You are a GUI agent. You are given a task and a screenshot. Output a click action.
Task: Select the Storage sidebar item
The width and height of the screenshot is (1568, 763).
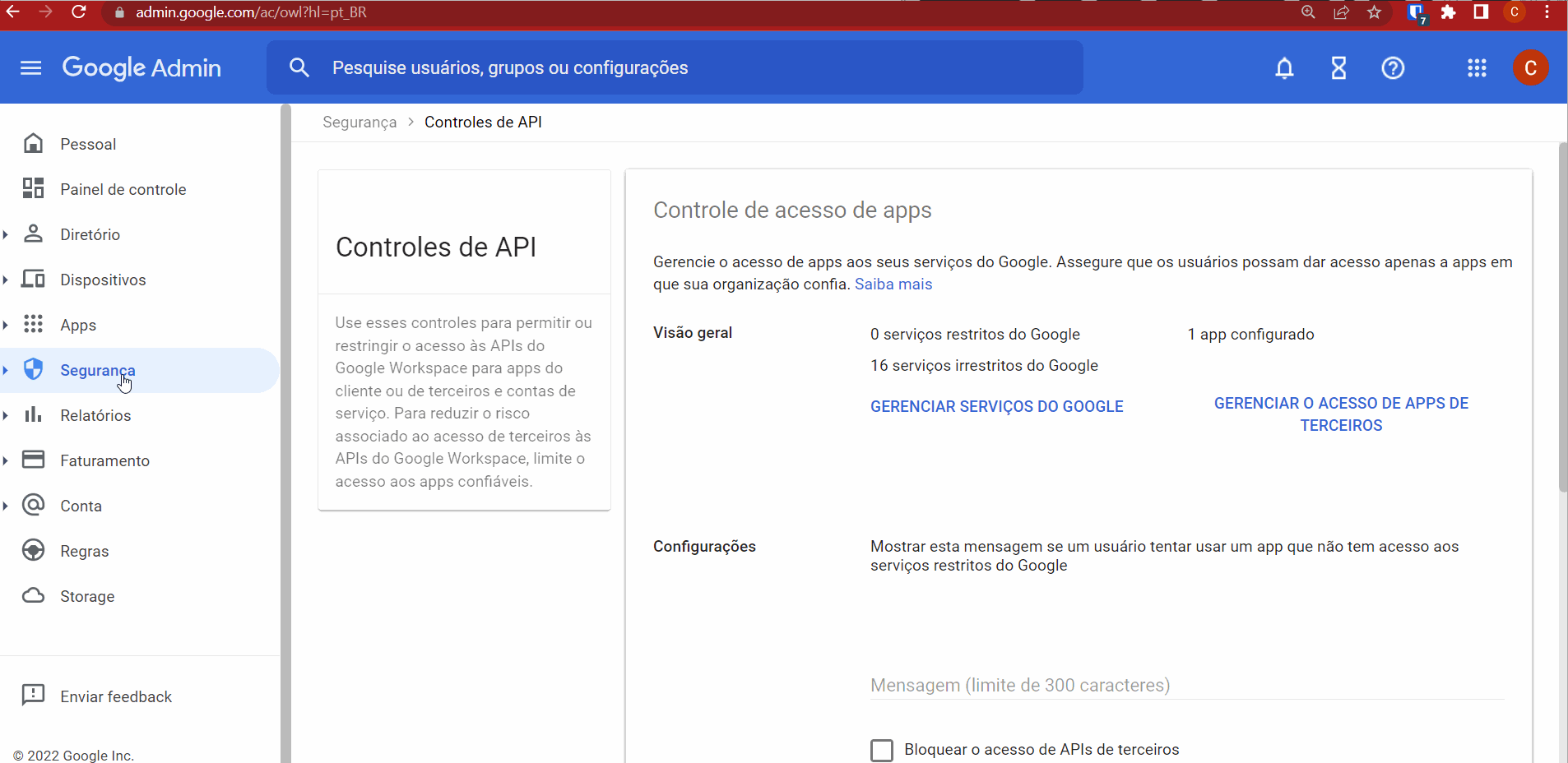[x=87, y=597]
